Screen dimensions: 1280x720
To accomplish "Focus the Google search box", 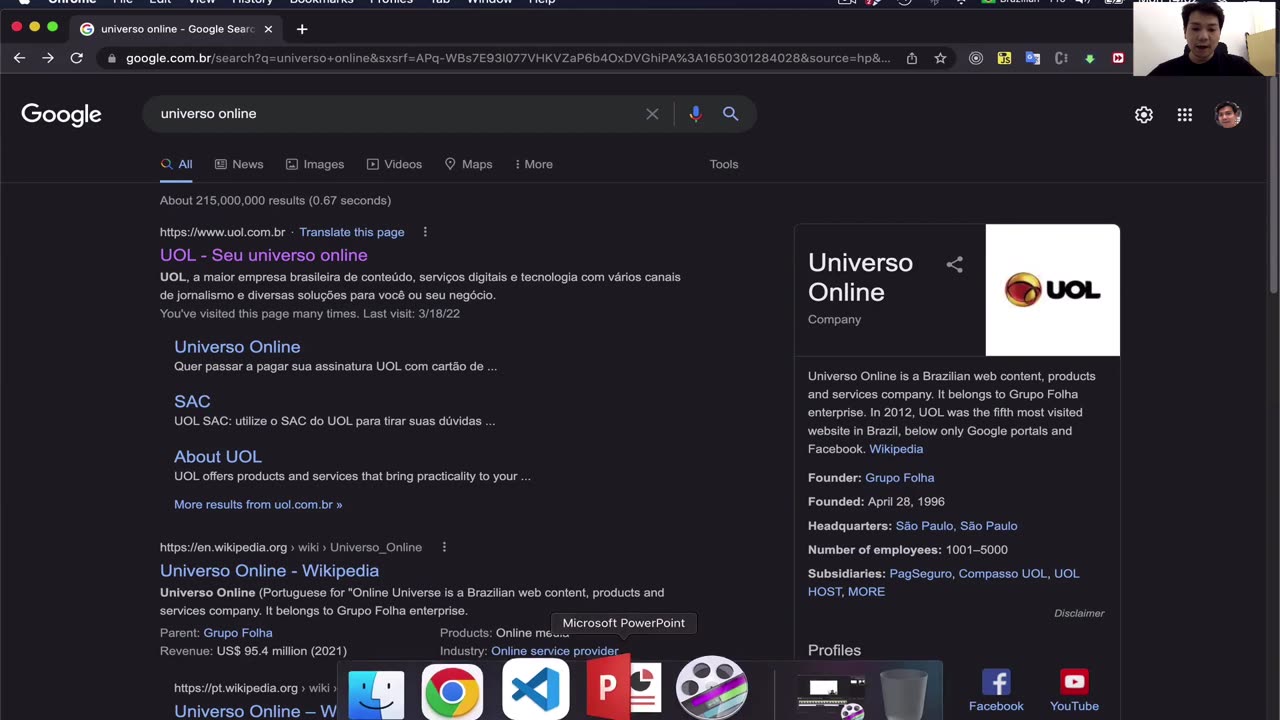I will (x=400, y=114).
